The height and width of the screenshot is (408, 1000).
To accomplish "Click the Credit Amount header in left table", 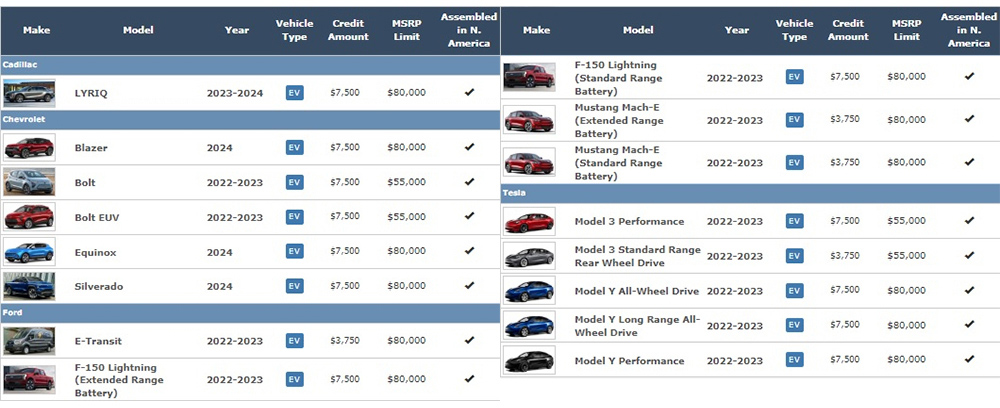I will click(x=348, y=30).
